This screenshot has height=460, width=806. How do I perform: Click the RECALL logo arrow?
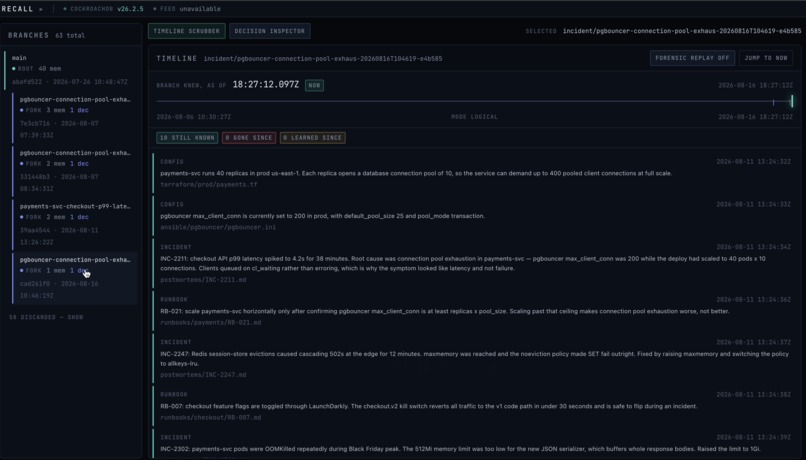pos(41,9)
